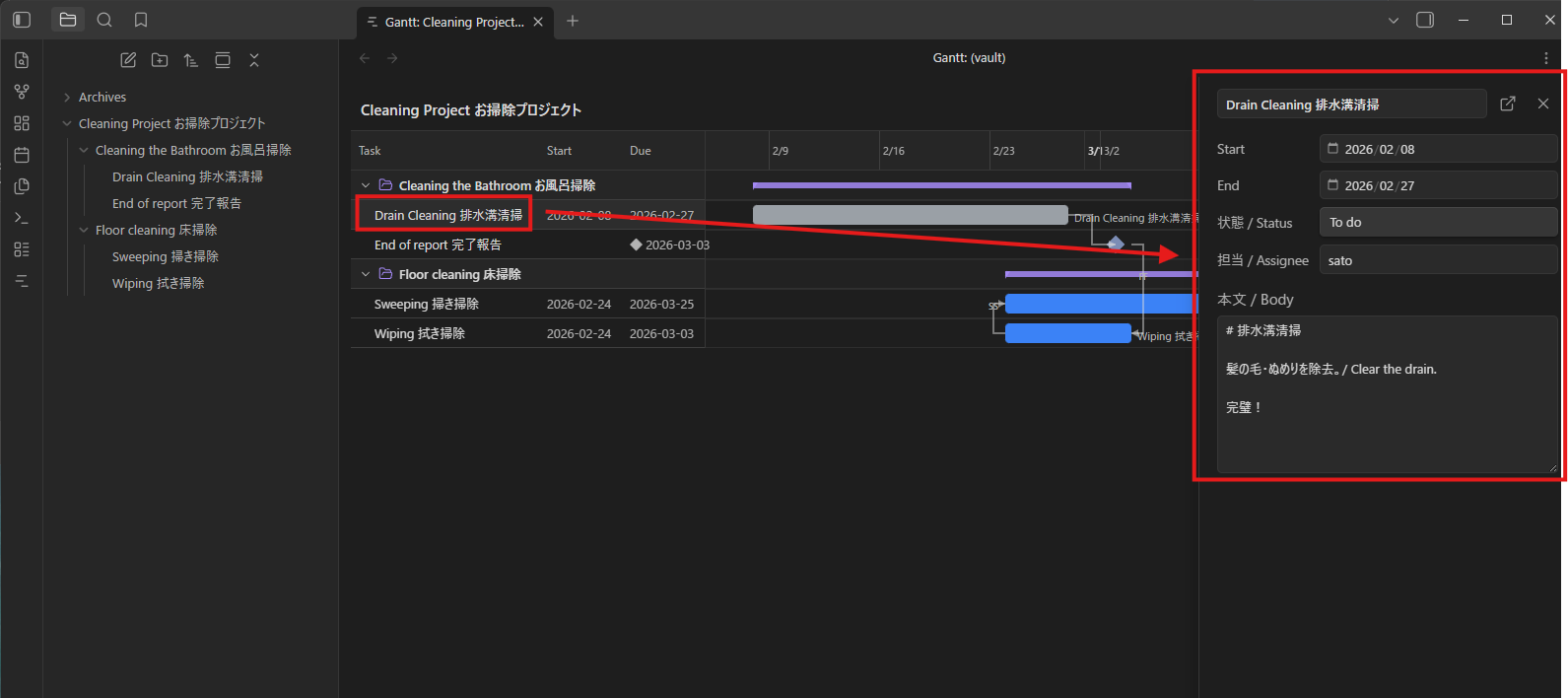Click the 2/16 week header in timeline
The image size is (1568, 698).
[894, 151]
